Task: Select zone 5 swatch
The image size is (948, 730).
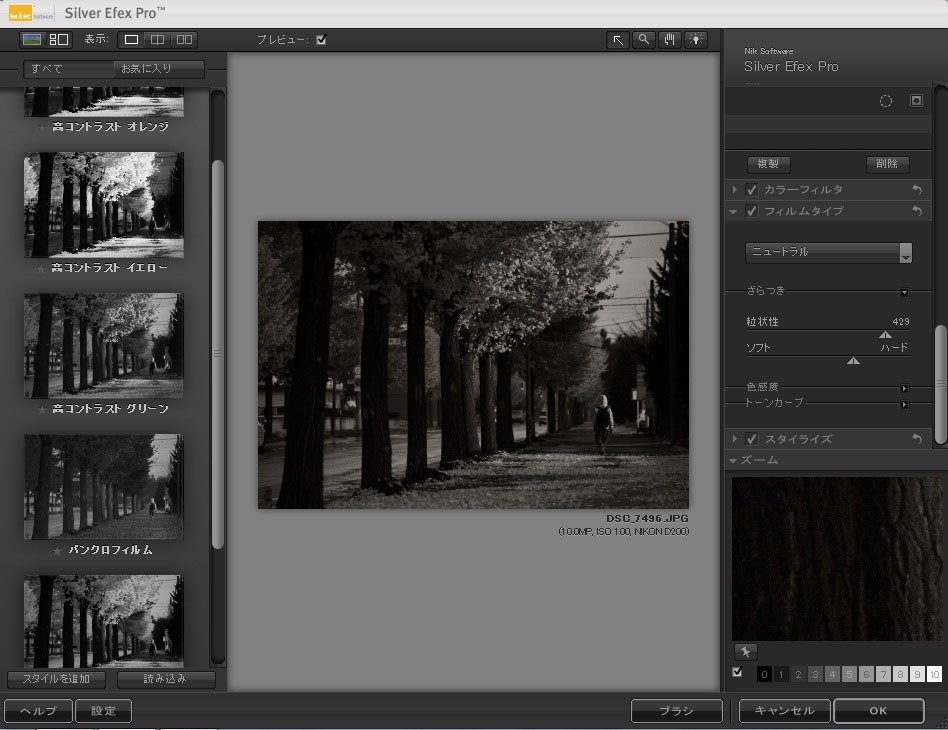Action: [849, 674]
